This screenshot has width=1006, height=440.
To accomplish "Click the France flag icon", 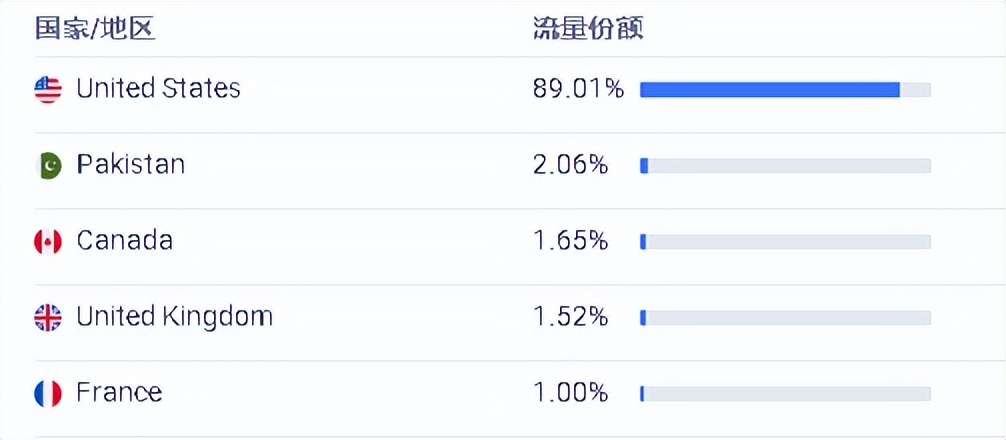I will point(48,393).
